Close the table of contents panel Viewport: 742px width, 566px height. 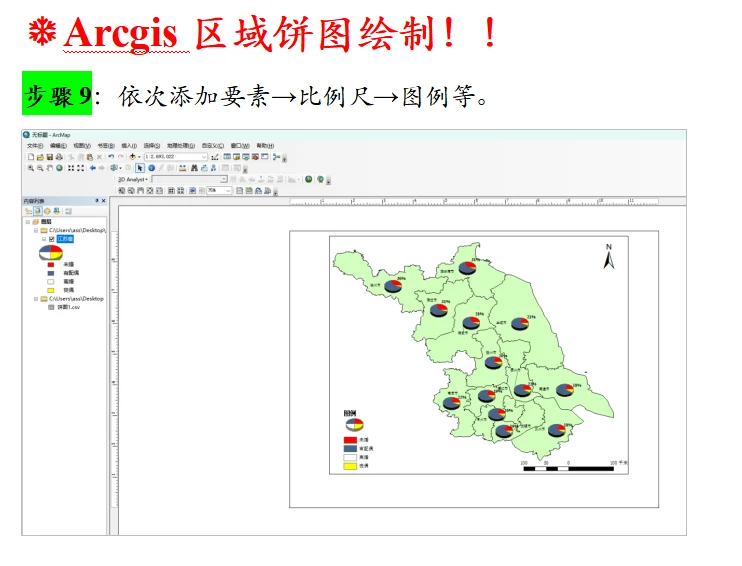click(x=104, y=201)
